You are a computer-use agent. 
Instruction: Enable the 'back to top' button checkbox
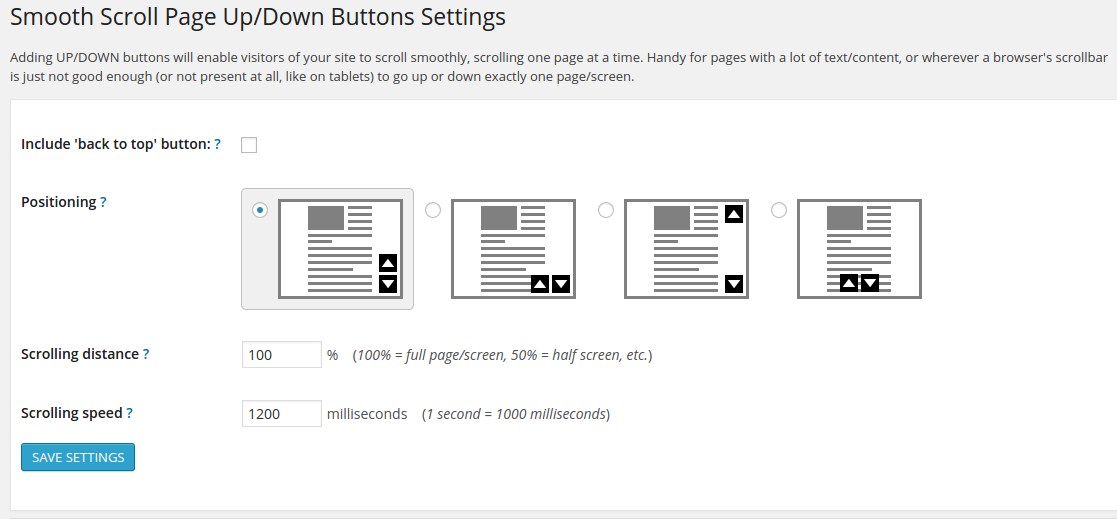(249, 145)
